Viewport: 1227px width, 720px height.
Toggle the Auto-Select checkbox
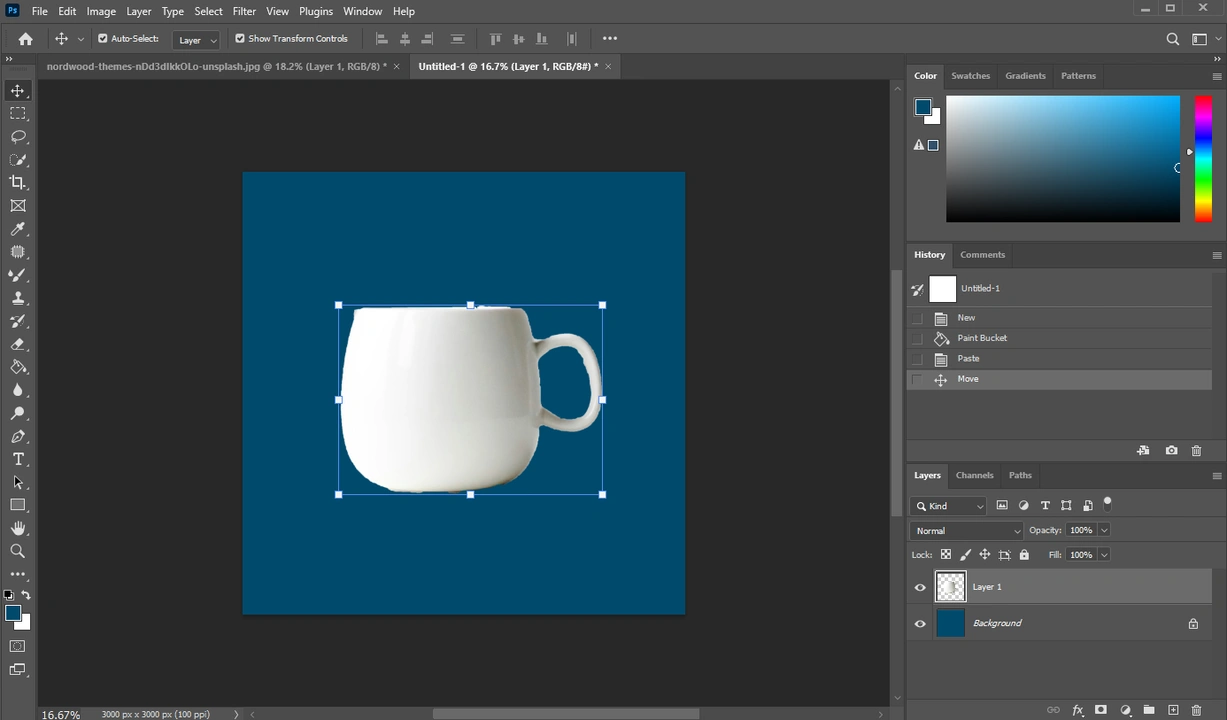[102, 39]
